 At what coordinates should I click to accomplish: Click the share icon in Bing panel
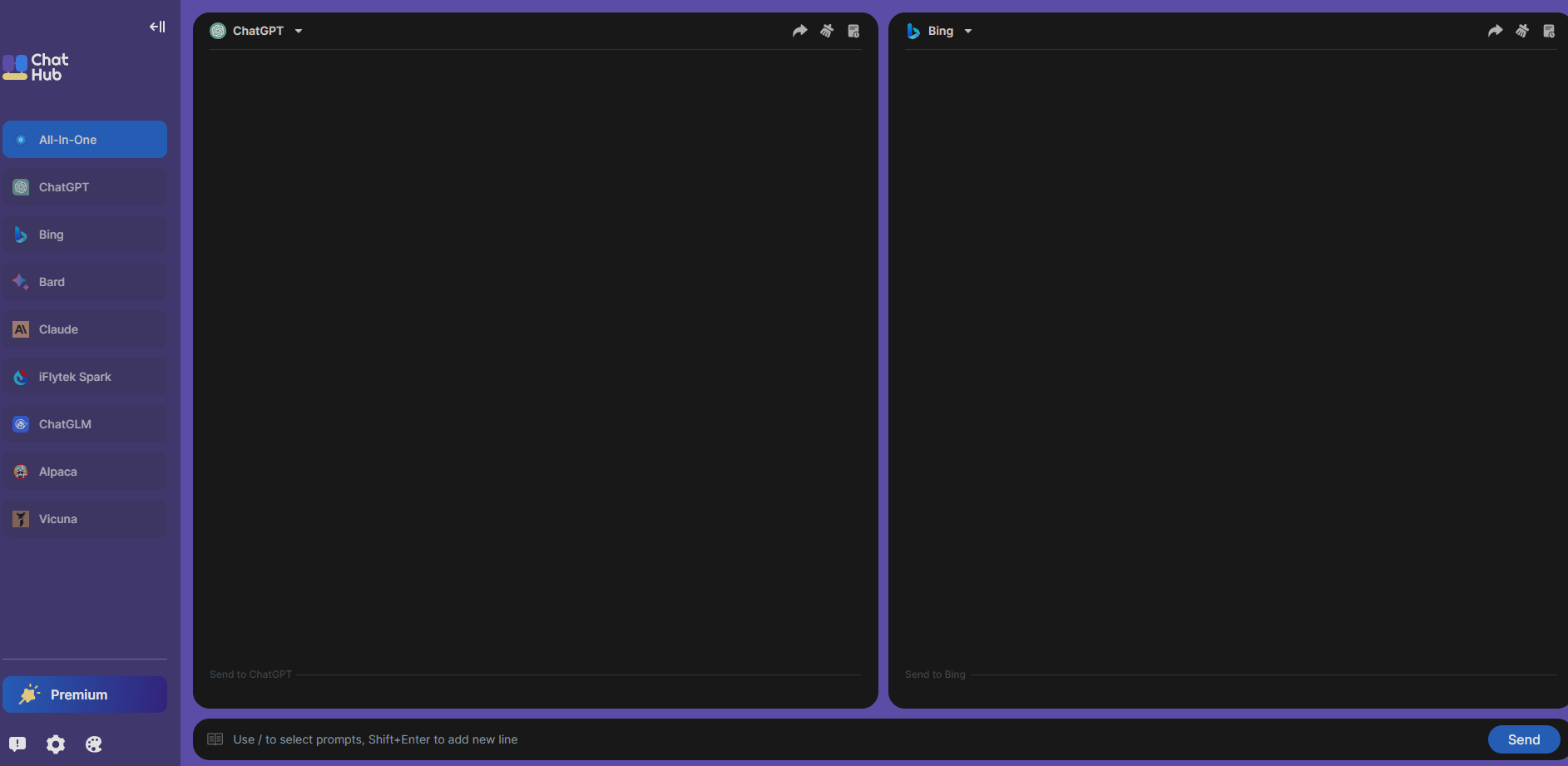tap(1495, 31)
